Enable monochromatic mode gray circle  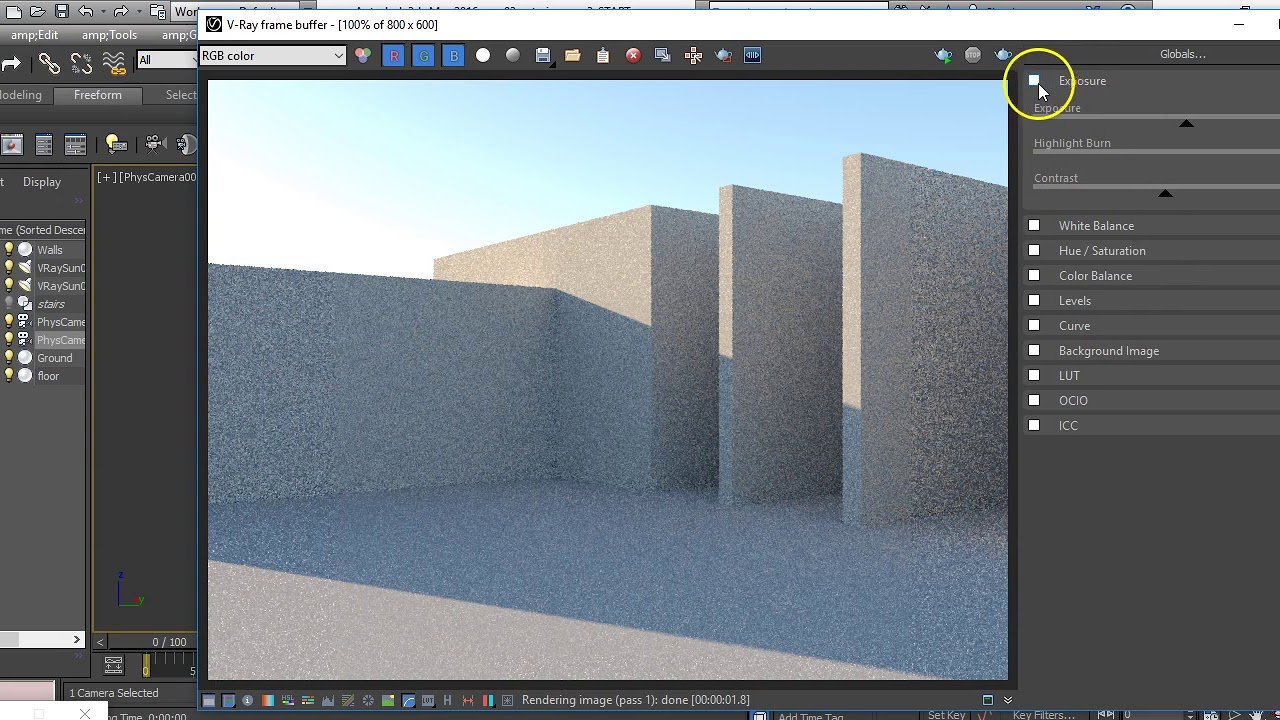point(513,56)
